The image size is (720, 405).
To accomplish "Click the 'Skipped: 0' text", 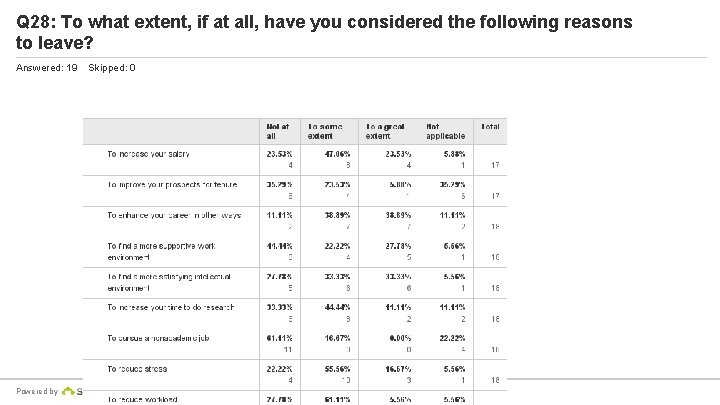I will point(112,68).
